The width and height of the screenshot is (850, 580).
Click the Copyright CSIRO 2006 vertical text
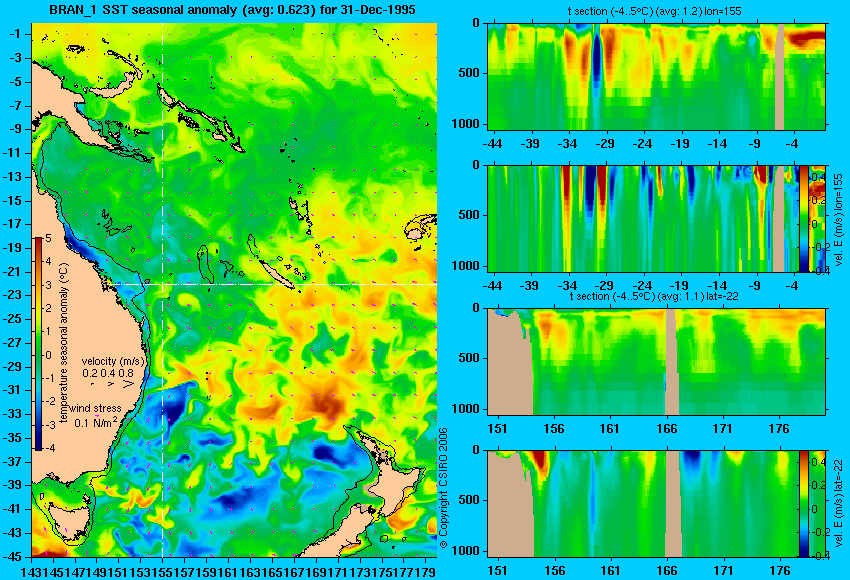tap(443, 488)
